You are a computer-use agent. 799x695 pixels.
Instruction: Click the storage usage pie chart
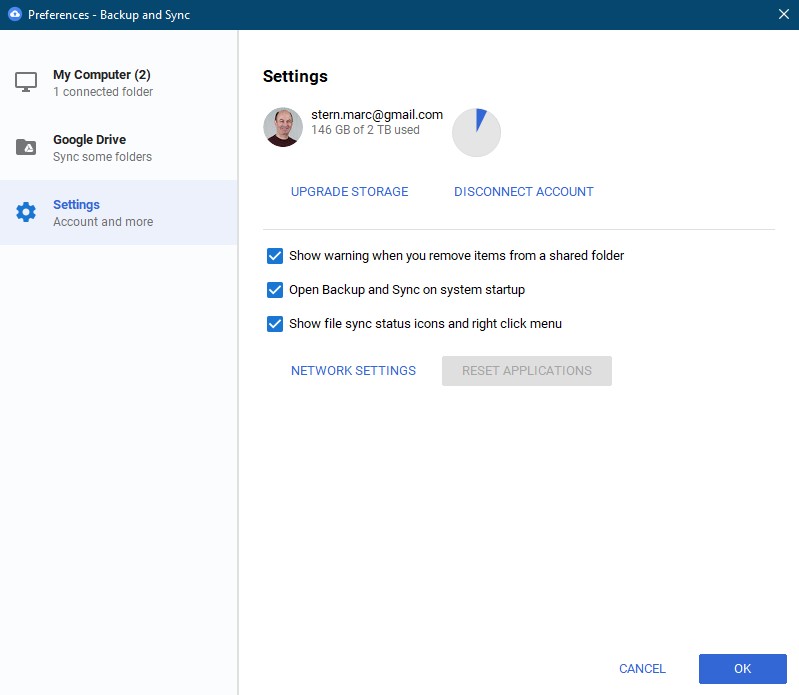tap(476, 132)
